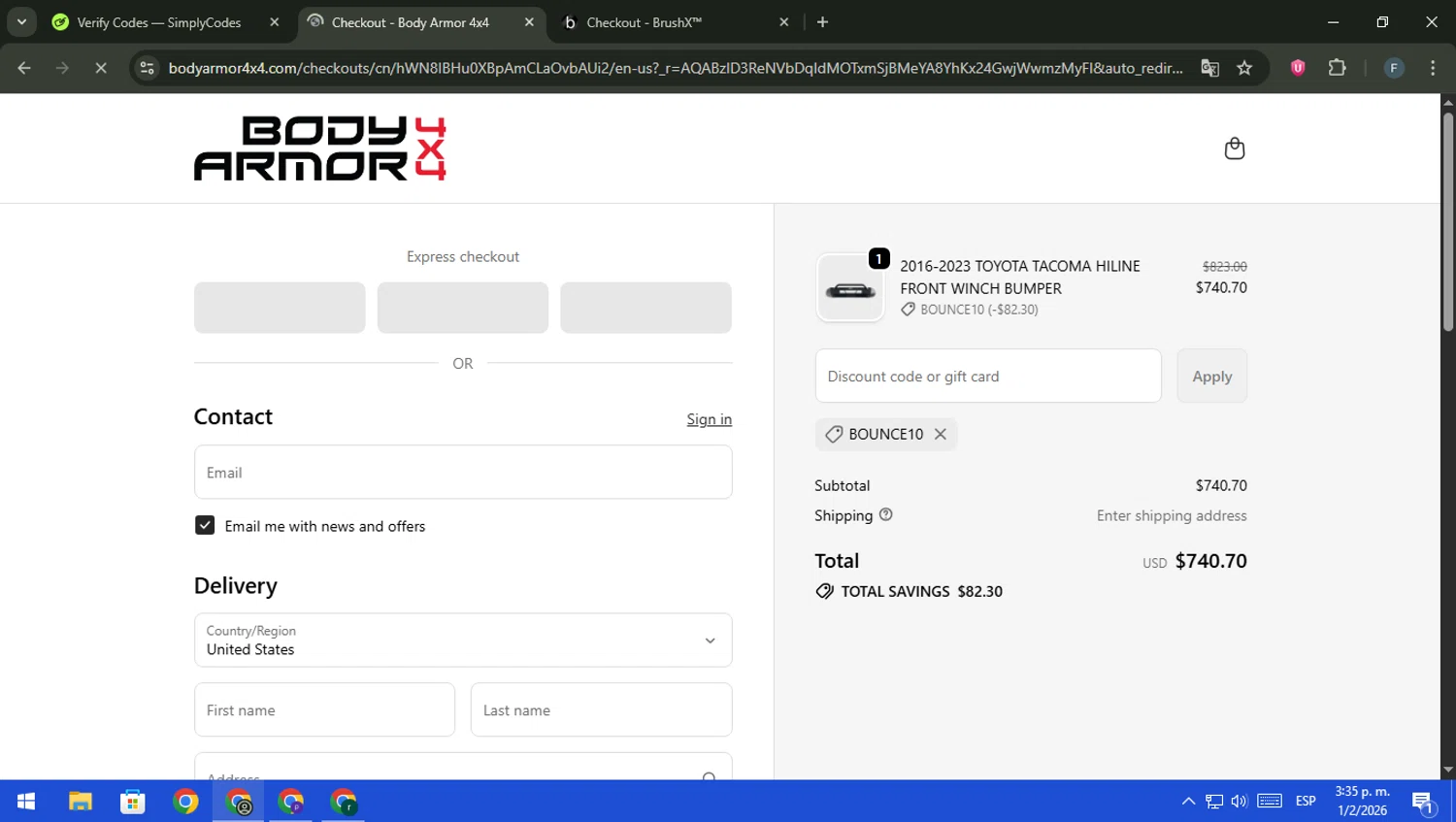
Task: Show hidden system tray icons
Action: [1188, 802]
